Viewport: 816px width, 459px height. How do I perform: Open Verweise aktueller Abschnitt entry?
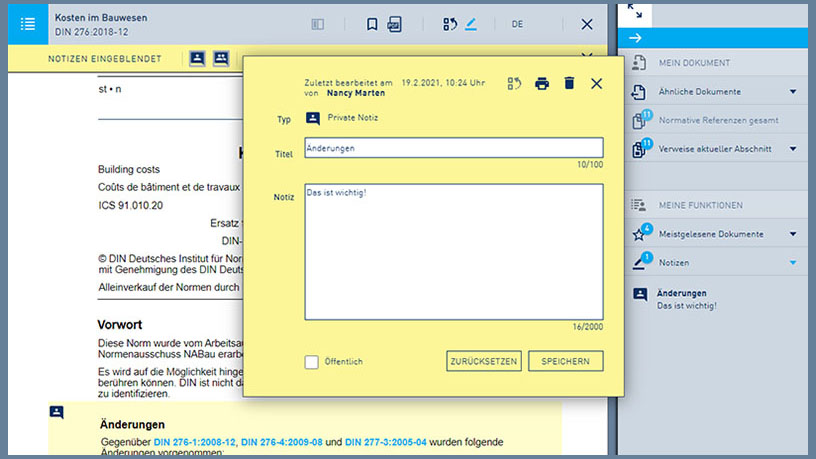click(x=715, y=149)
